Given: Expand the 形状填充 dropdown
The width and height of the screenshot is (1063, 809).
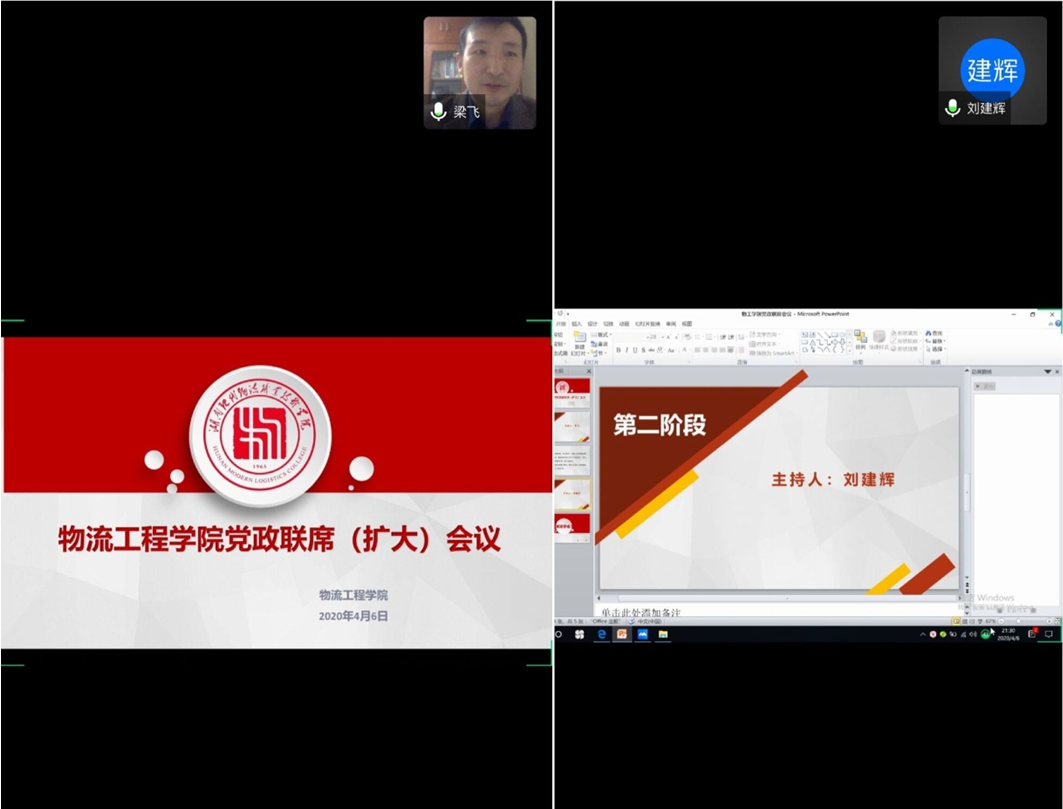Looking at the screenshot, I should pos(906,333).
